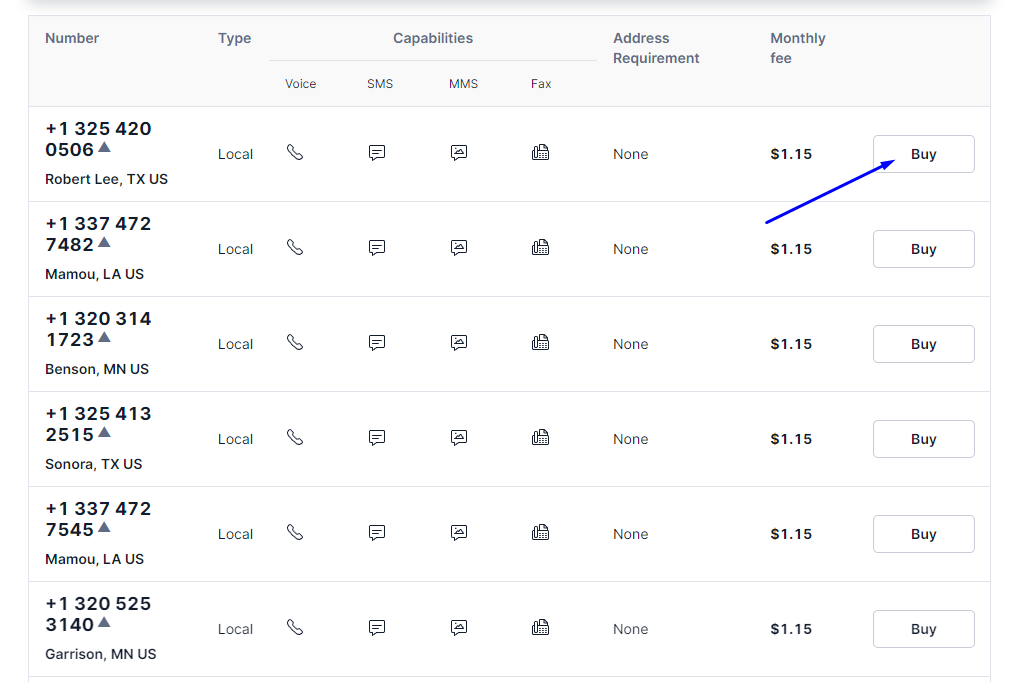Expand triangle next to +1 325 420 0506
The width and height of the screenshot is (1011, 682).
click(x=104, y=148)
